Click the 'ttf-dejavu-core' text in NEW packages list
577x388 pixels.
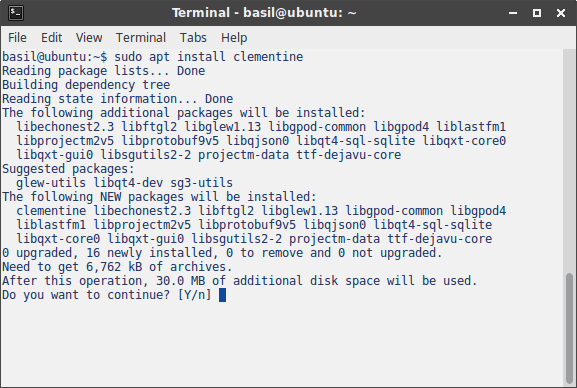pyautogui.click(x=440, y=239)
